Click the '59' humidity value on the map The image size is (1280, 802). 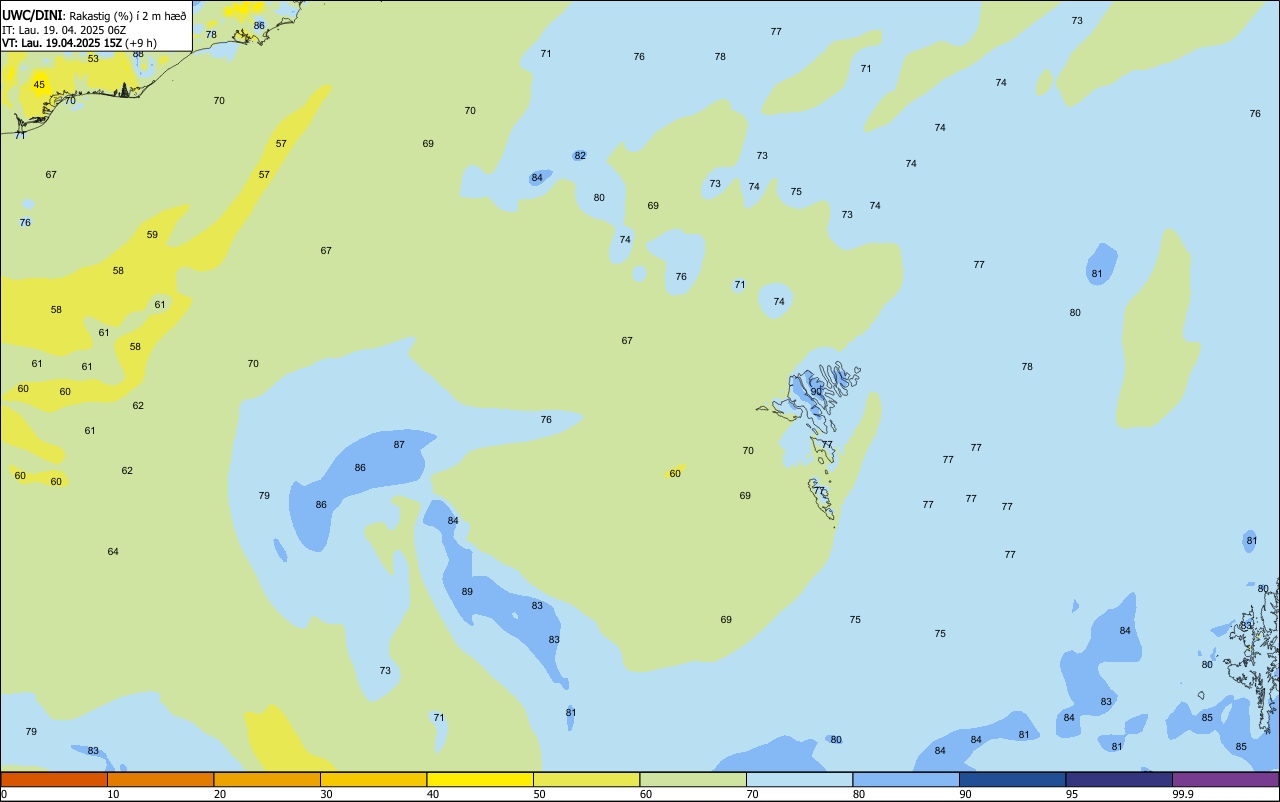coord(152,234)
